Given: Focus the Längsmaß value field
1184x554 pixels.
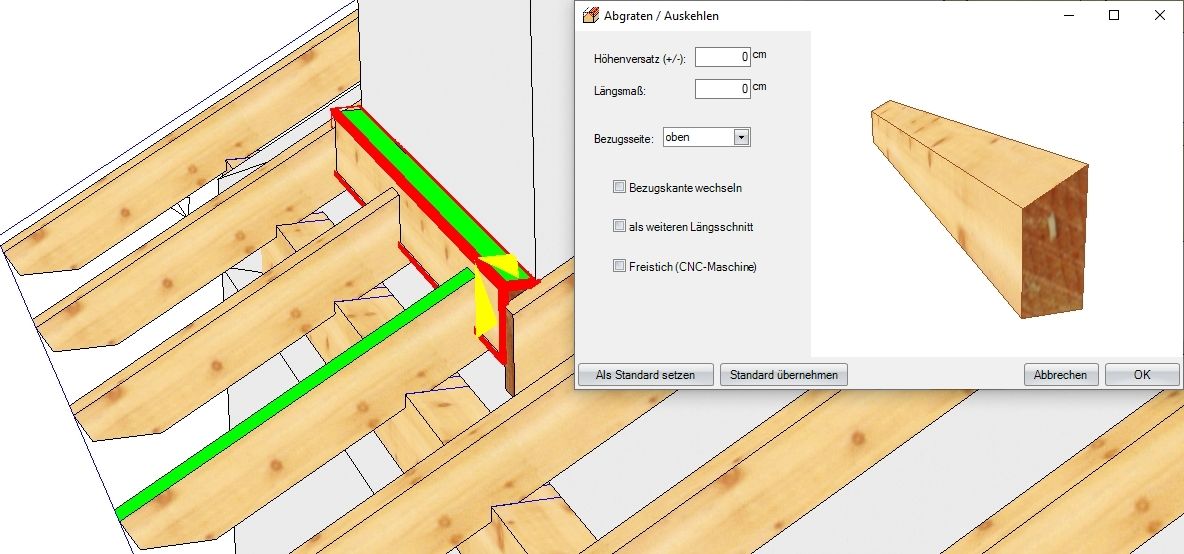Looking at the screenshot, I should click(x=722, y=89).
